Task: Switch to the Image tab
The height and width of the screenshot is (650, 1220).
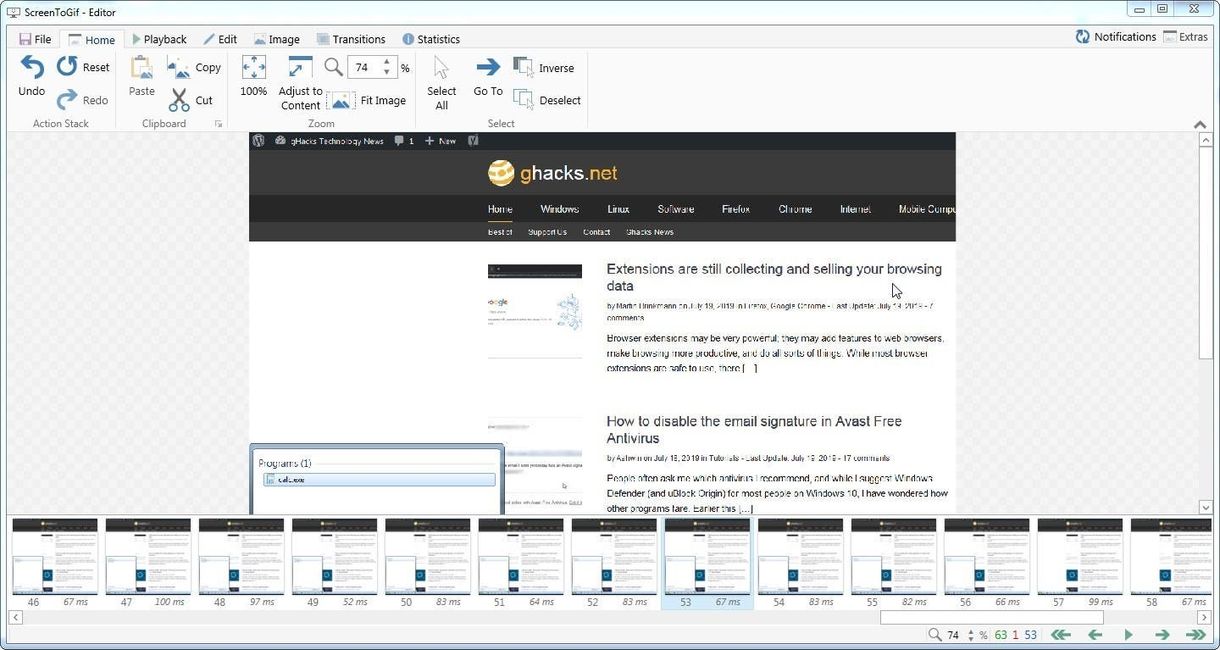Action: (x=276, y=39)
